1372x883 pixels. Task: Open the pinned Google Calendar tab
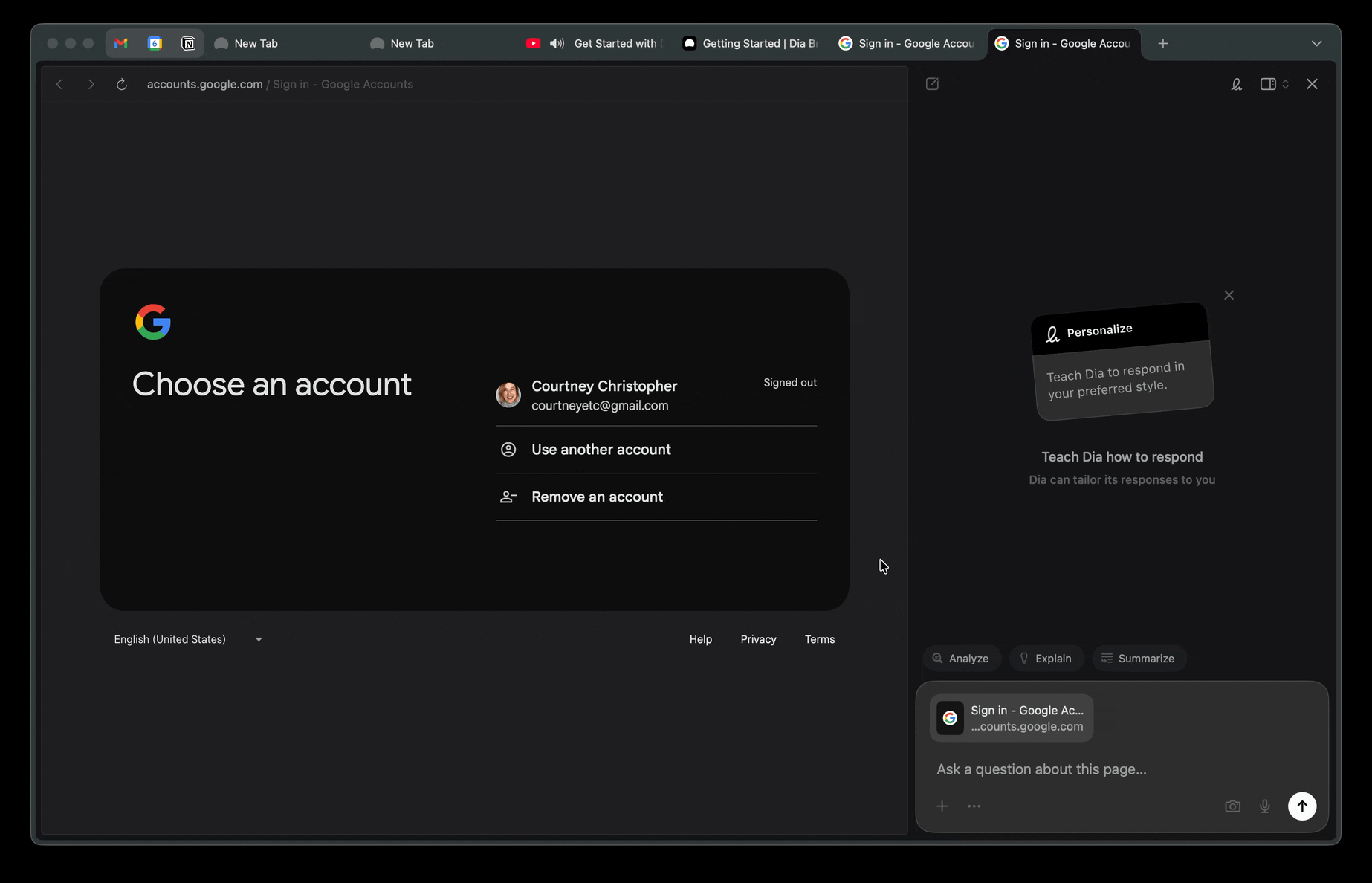pyautogui.click(x=155, y=43)
